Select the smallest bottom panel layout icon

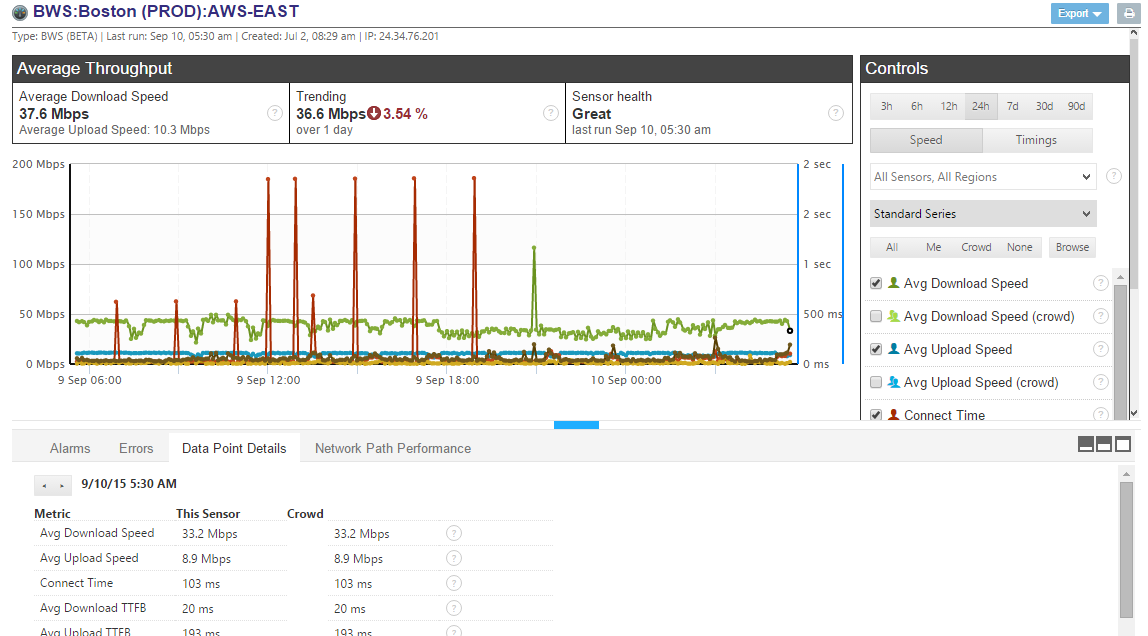[1086, 444]
